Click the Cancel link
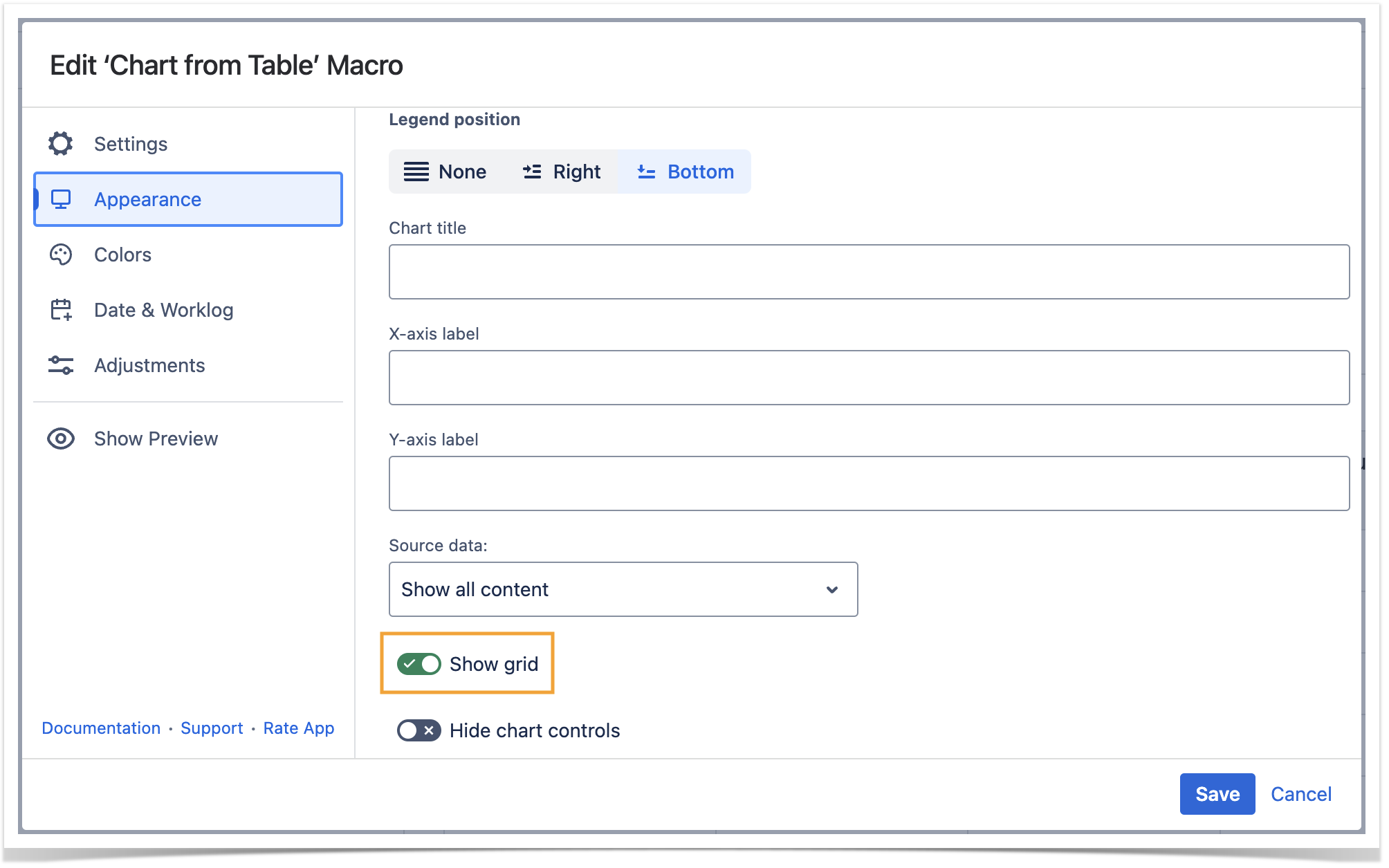 coord(1300,794)
